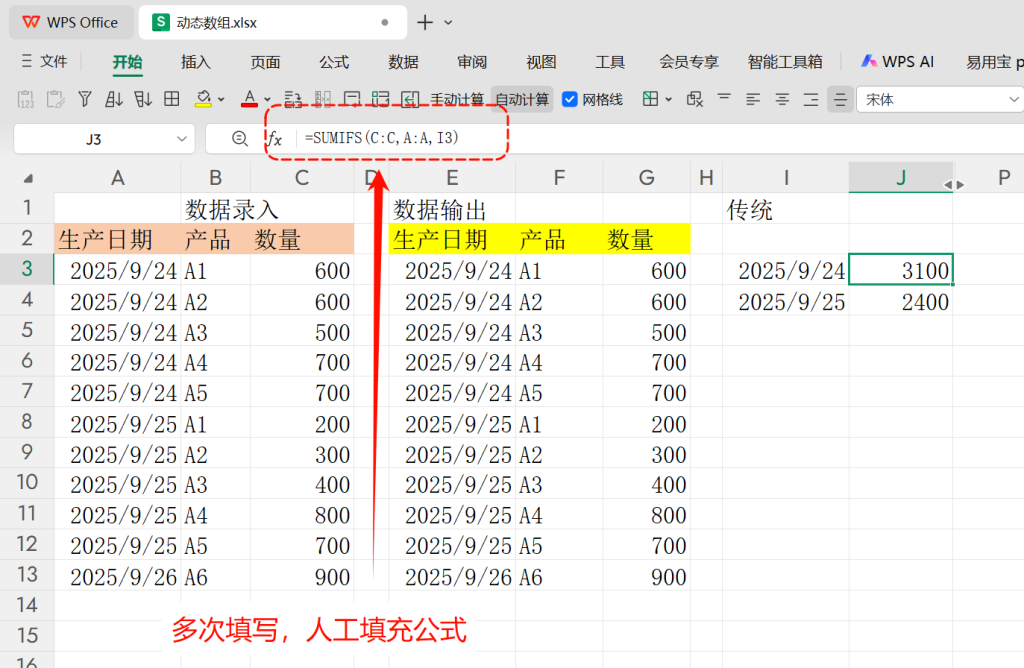Expand hidden columns between J and P
This screenshot has height=668, width=1024.
click(x=953, y=185)
